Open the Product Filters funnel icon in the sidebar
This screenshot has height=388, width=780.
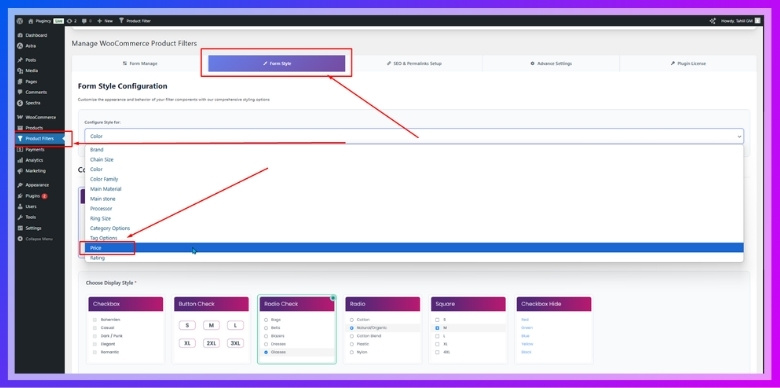coord(20,139)
